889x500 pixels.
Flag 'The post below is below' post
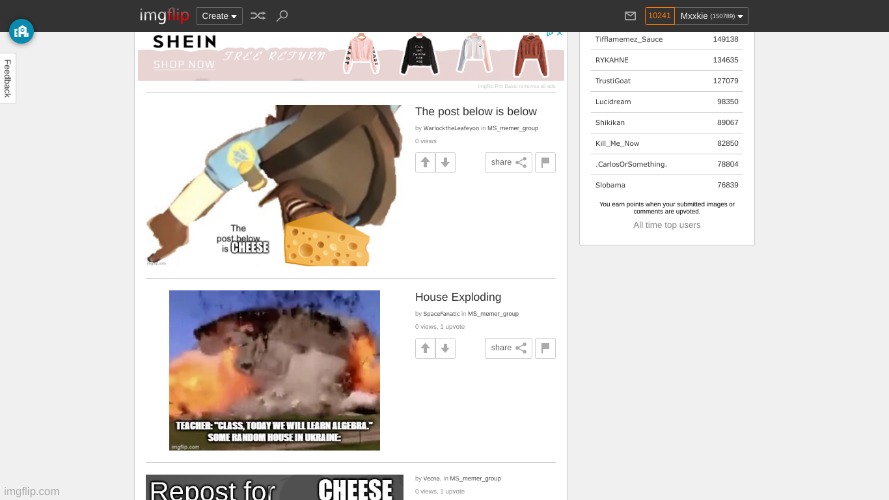(545, 163)
